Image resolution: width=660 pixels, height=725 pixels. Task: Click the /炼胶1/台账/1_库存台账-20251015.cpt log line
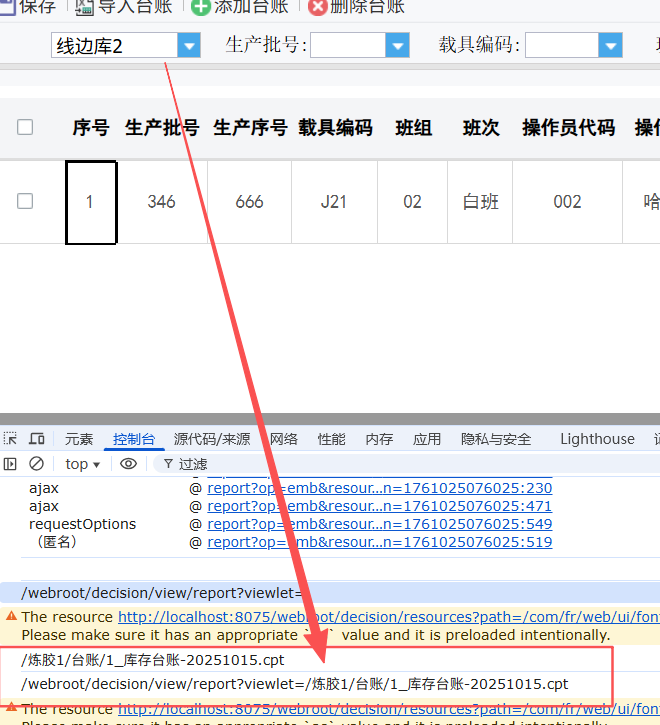click(153, 660)
